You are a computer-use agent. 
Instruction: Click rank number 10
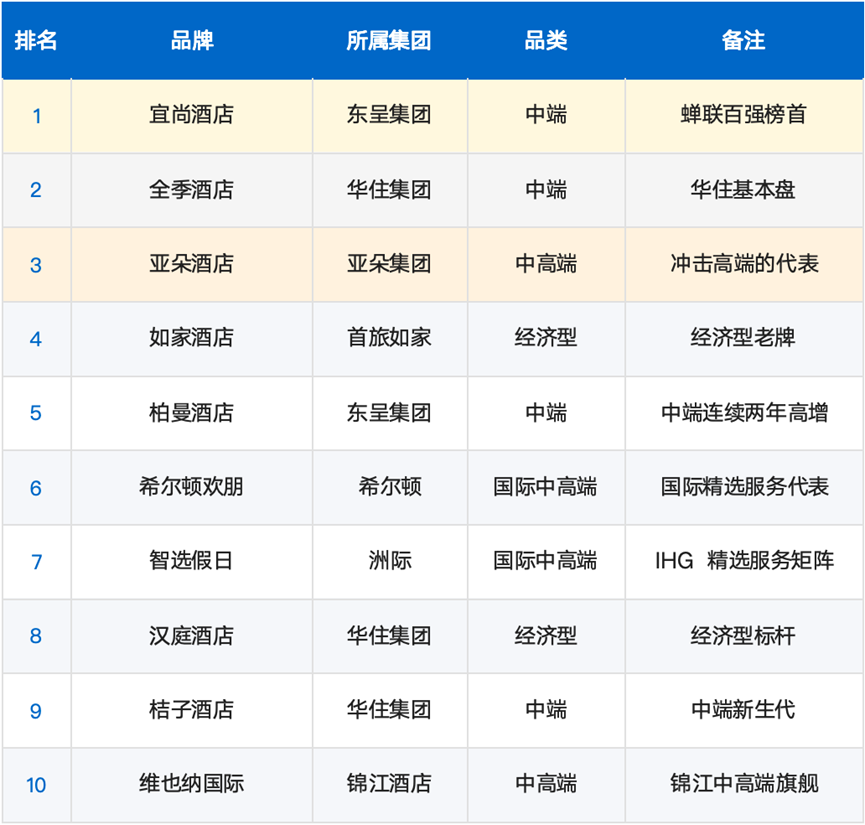tap(36, 785)
